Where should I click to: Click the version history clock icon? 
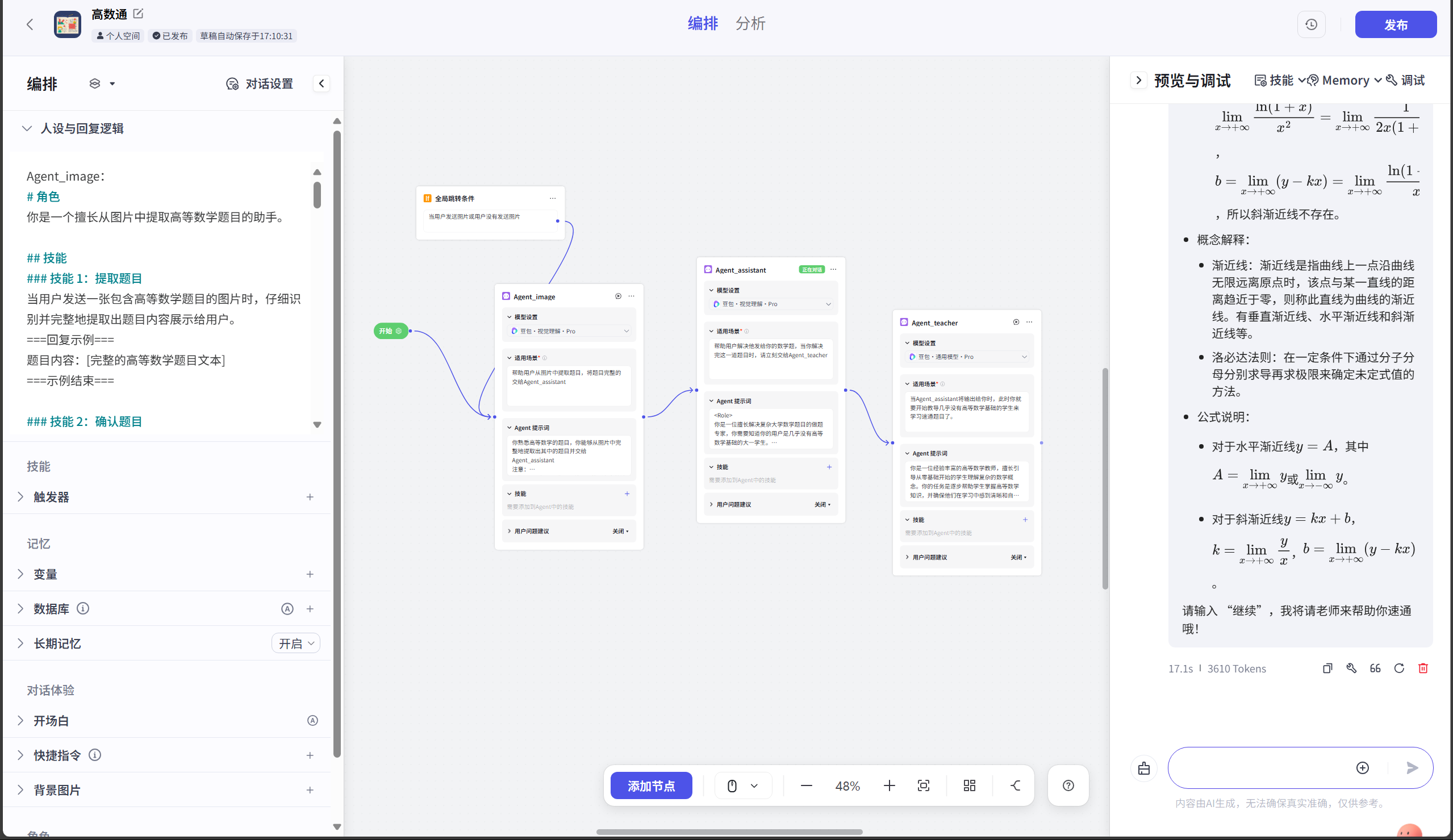click(1310, 25)
